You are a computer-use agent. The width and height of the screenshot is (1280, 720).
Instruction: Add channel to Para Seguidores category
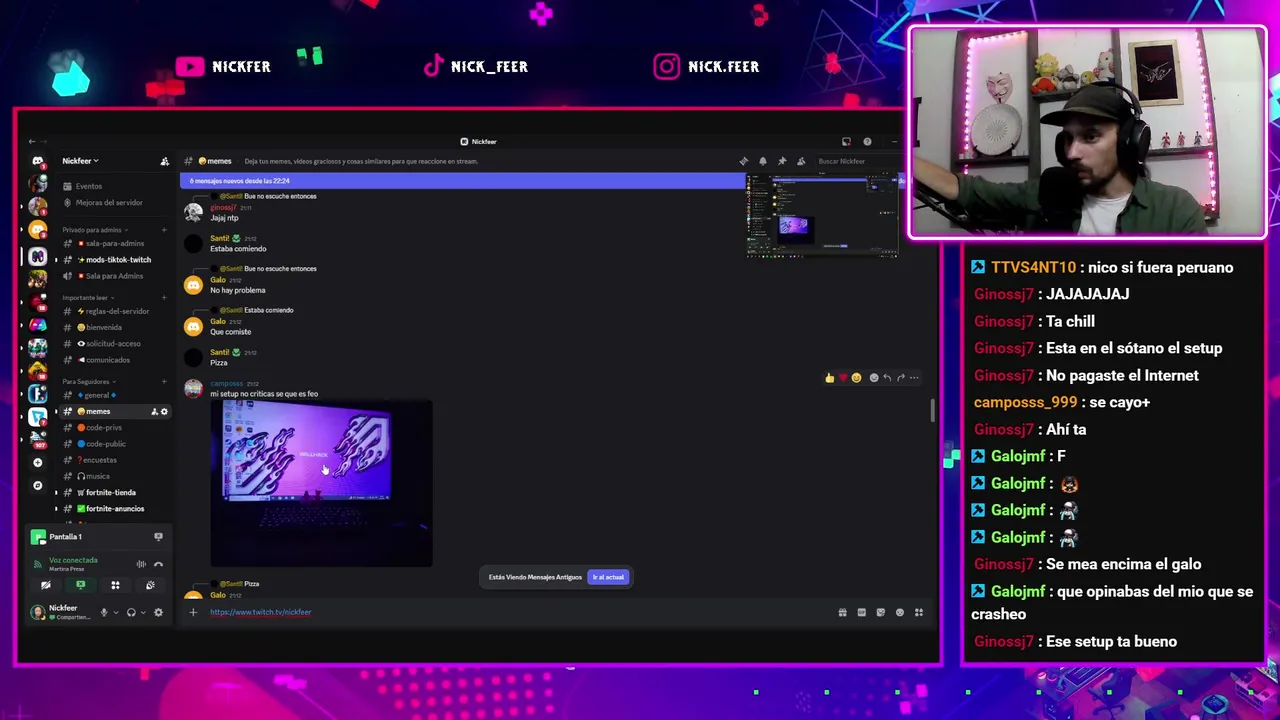pyautogui.click(x=164, y=381)
